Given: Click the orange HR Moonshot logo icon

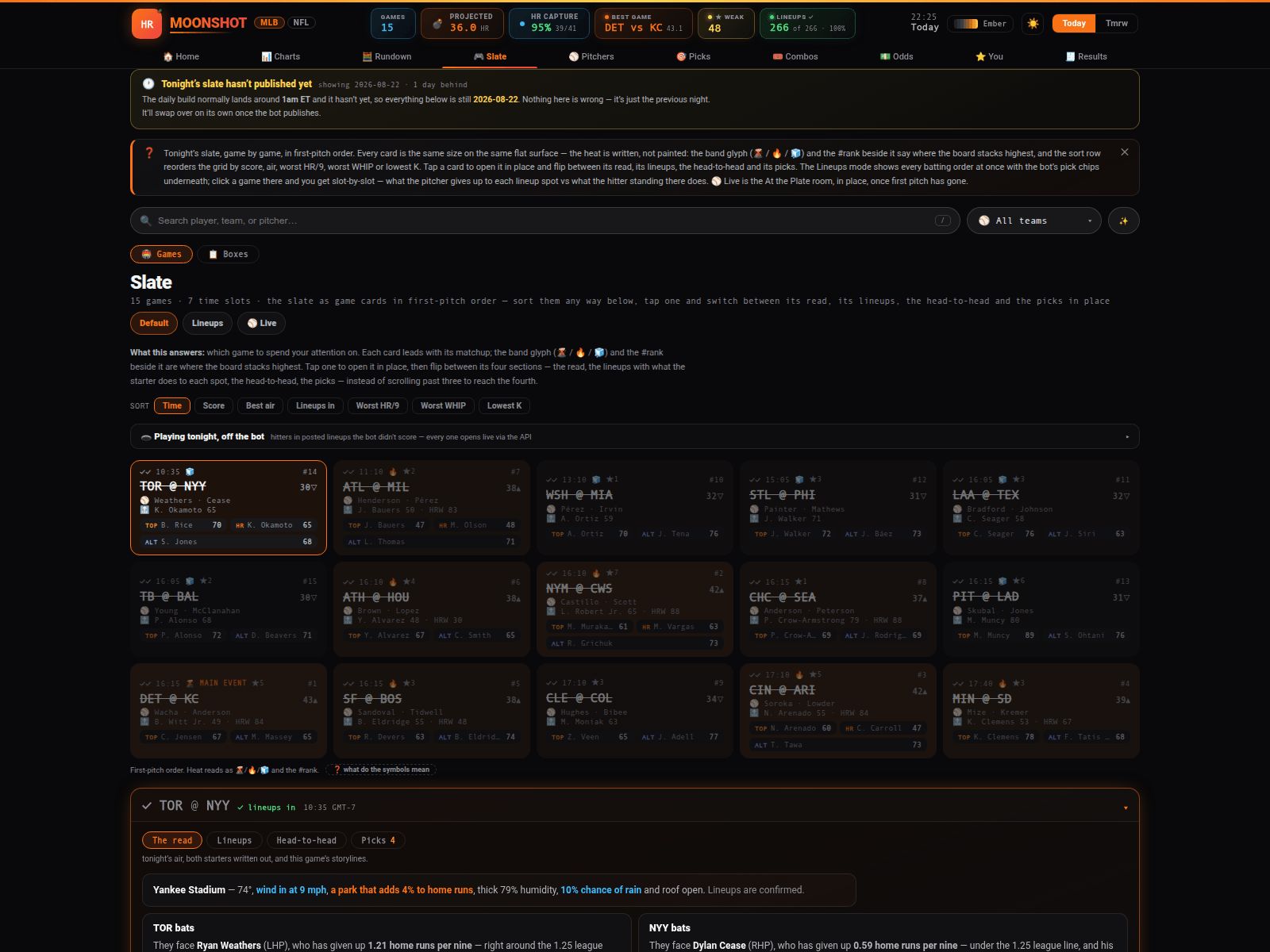Looking at the screenshot, I should tap(147, 24).
